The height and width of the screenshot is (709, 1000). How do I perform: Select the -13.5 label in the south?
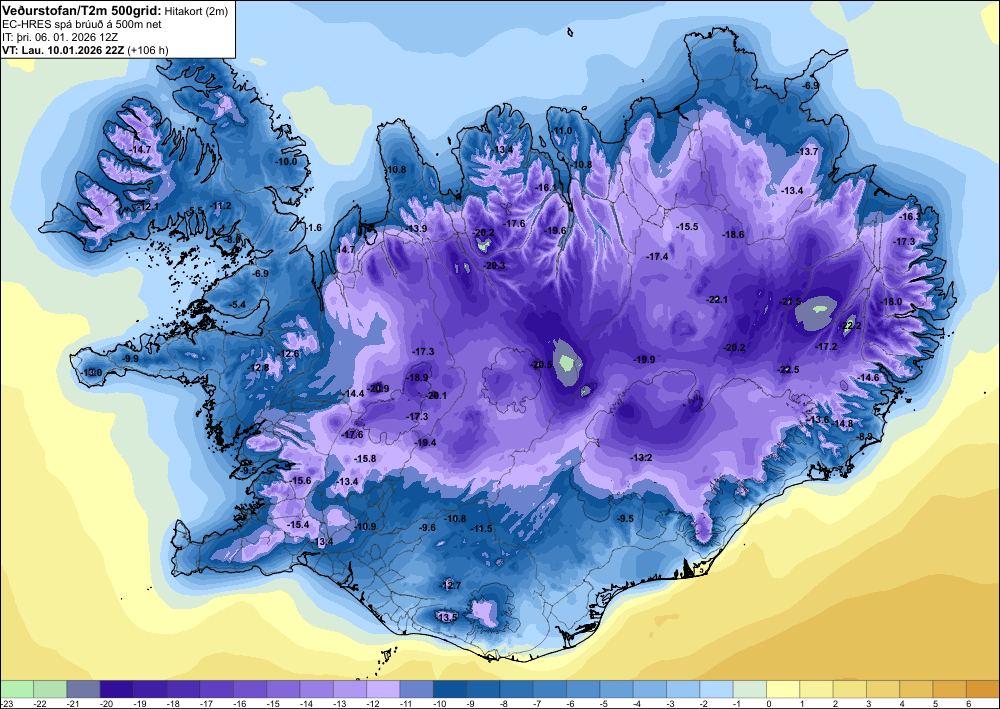(x=447, y=617)
